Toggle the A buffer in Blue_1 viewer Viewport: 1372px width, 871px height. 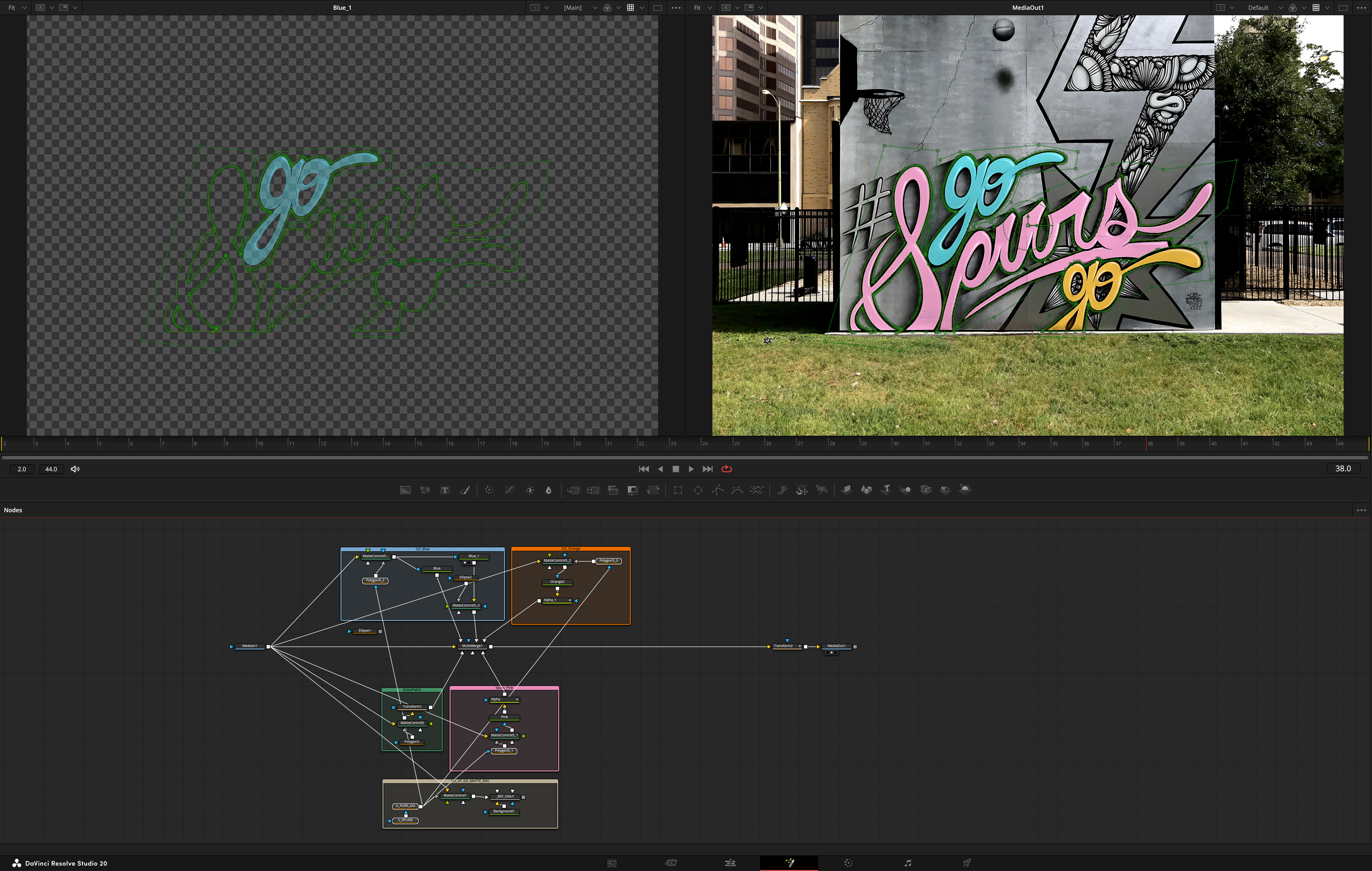pos(41,7)
